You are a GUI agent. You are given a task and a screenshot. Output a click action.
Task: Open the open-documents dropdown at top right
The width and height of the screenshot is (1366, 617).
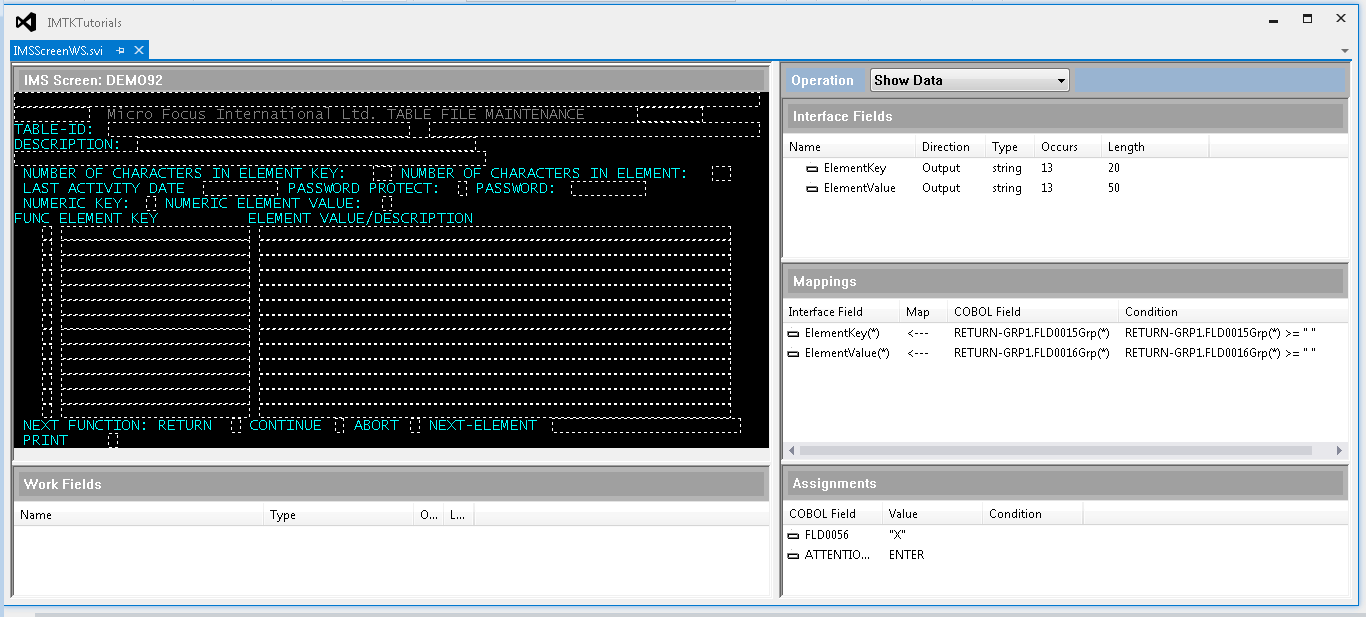[x=1345, y=51]
